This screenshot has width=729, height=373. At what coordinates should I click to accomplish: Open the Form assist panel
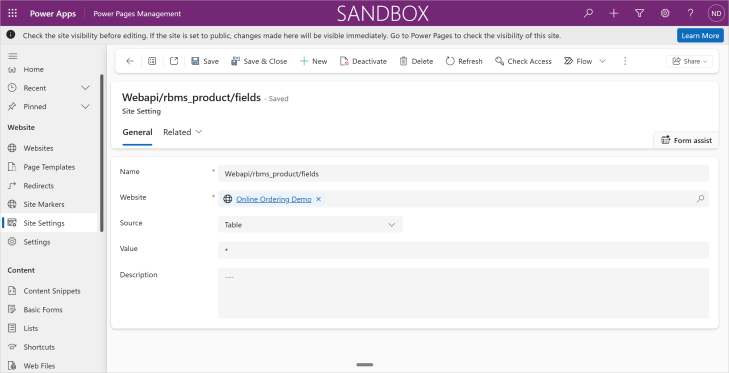(x=687, y=140)
